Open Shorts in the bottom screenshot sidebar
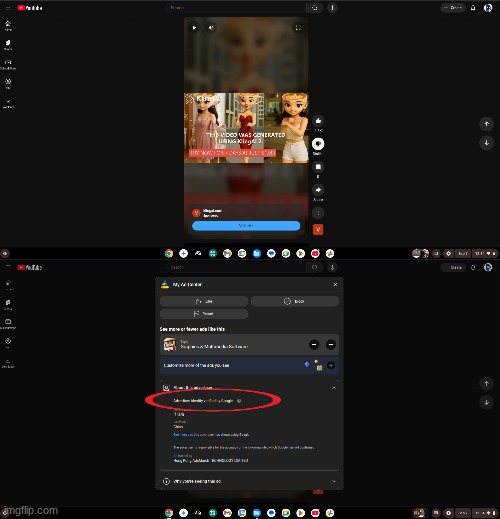Viewport: 500px width, 519px height. click(8, 304)
